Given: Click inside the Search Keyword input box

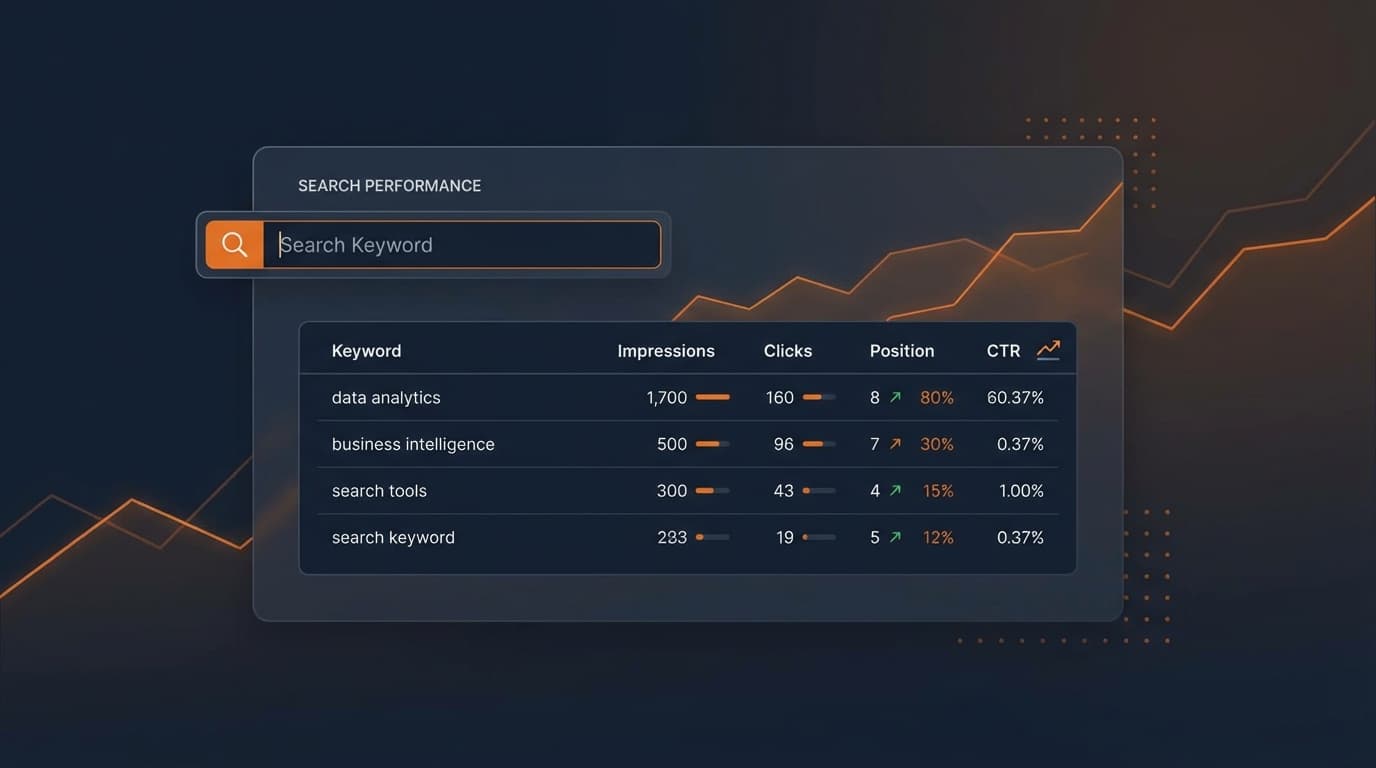Looking at the screenshot, I should 460,244.
